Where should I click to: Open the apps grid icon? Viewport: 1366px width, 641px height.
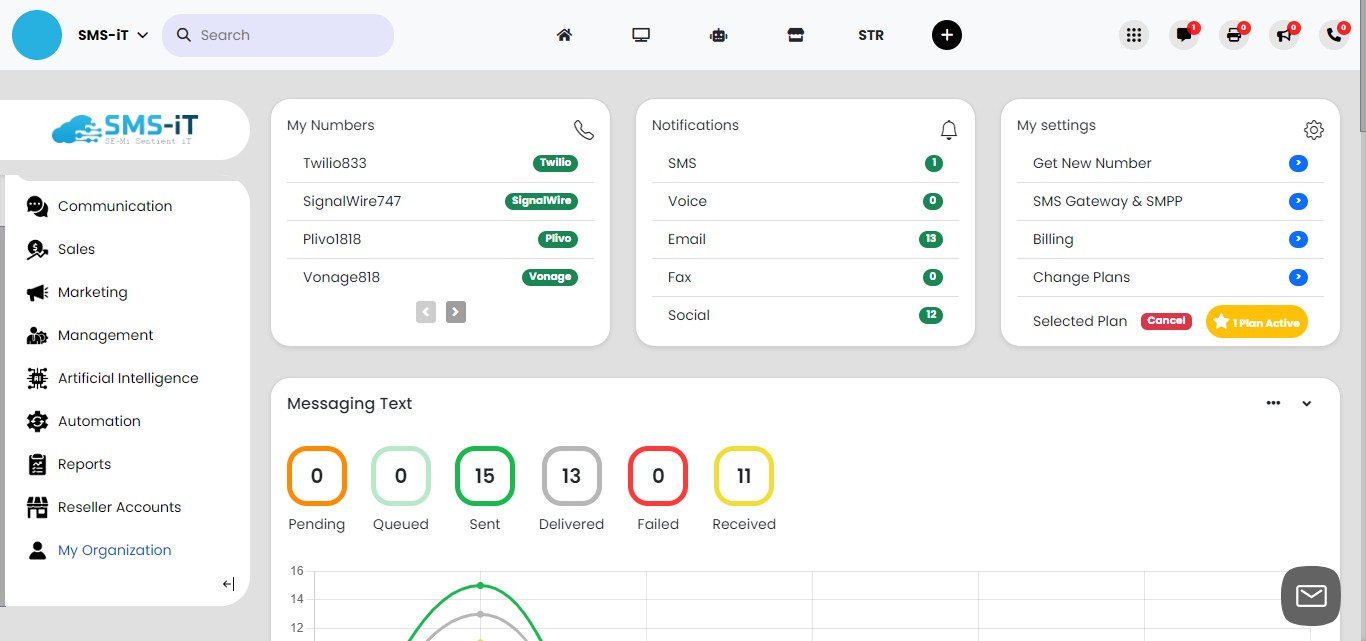(x=1133, y=35)
